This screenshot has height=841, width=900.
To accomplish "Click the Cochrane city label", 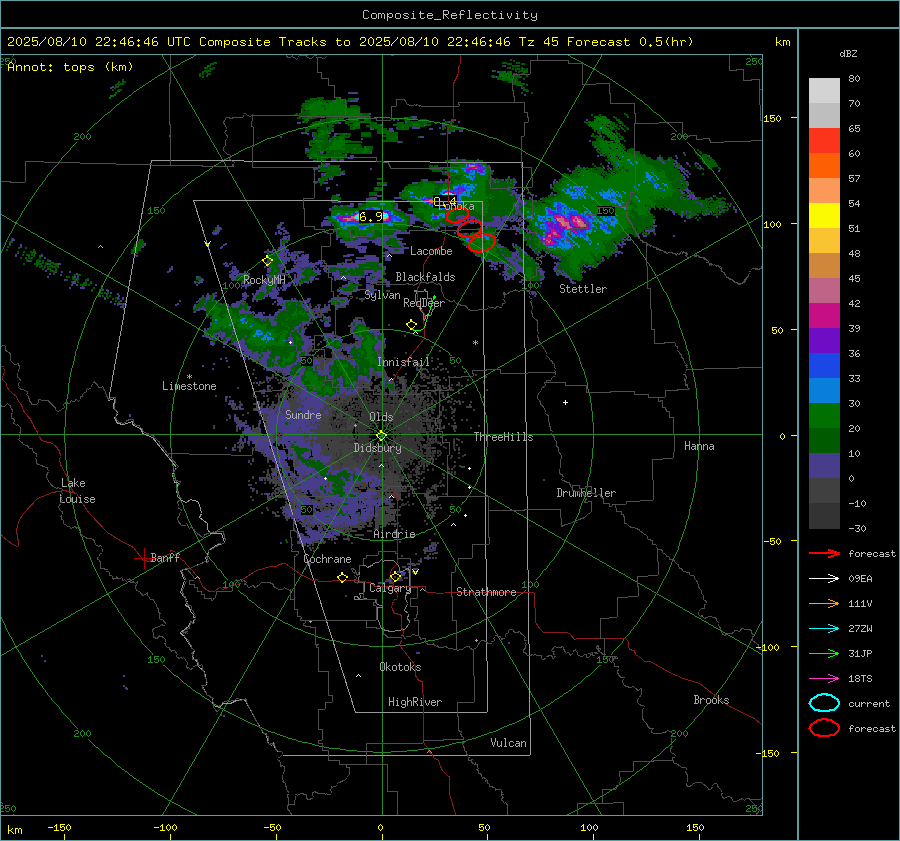I will tap(327, 559).
